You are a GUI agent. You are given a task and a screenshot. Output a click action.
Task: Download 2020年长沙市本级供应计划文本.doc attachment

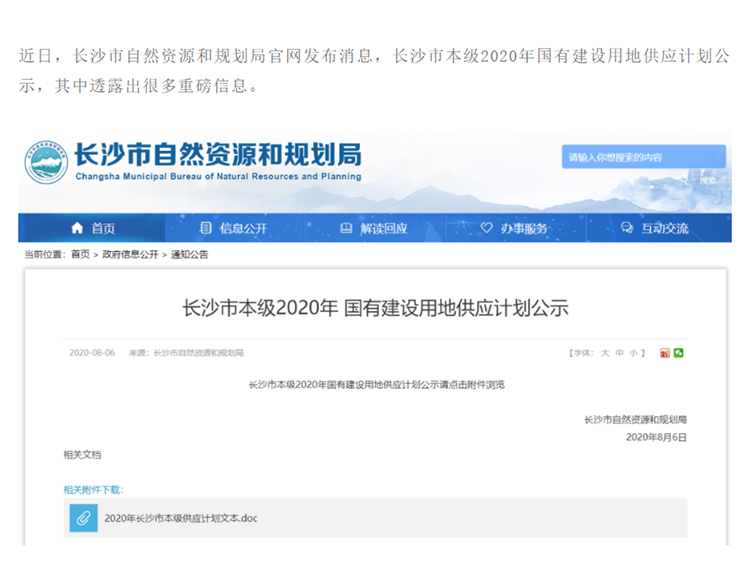tap(181, 518)
